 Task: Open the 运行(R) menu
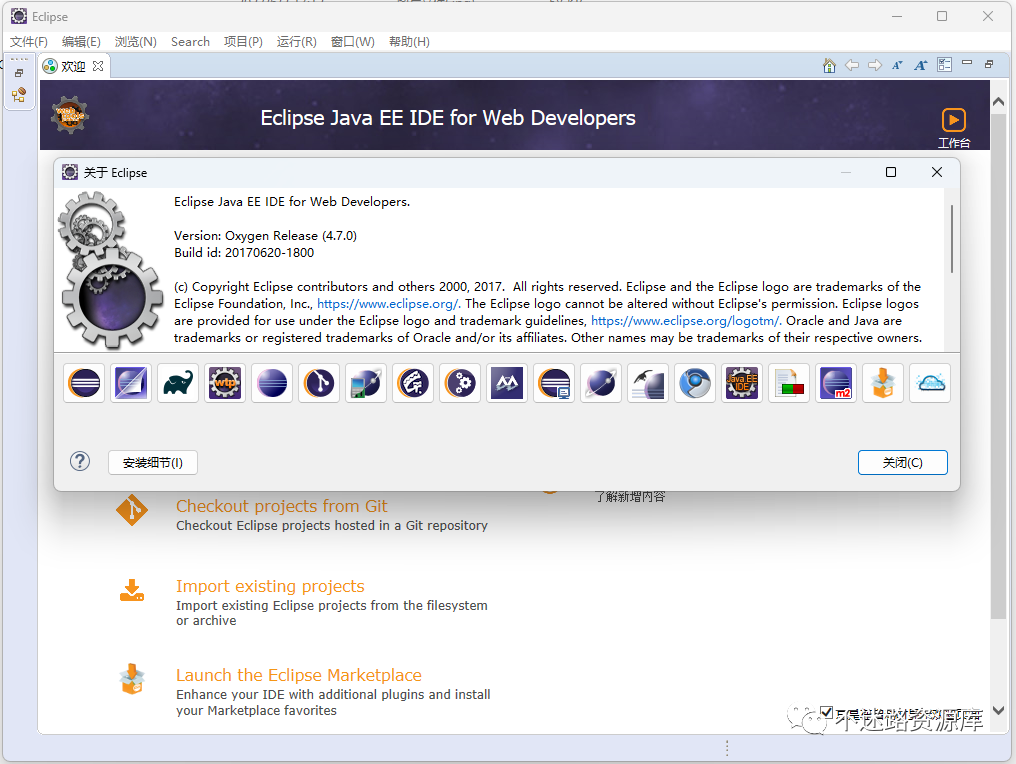tap(297, 42)
